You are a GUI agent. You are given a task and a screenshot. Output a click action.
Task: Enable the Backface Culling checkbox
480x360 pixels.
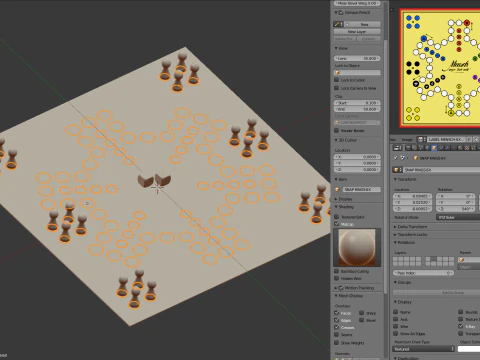tap(337, 271)
